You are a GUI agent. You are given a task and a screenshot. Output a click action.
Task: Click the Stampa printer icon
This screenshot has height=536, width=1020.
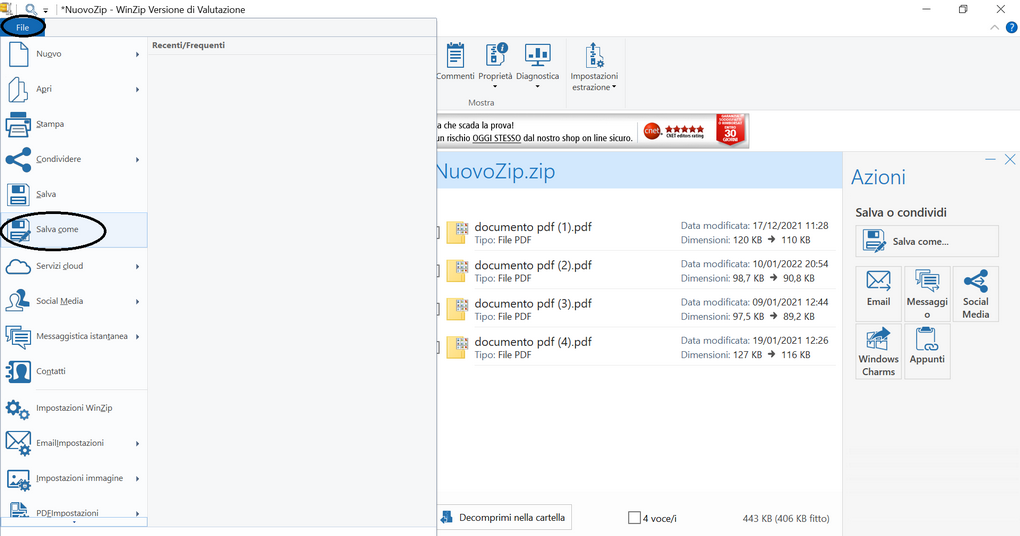pyautogui.click(x=18, y=124)
